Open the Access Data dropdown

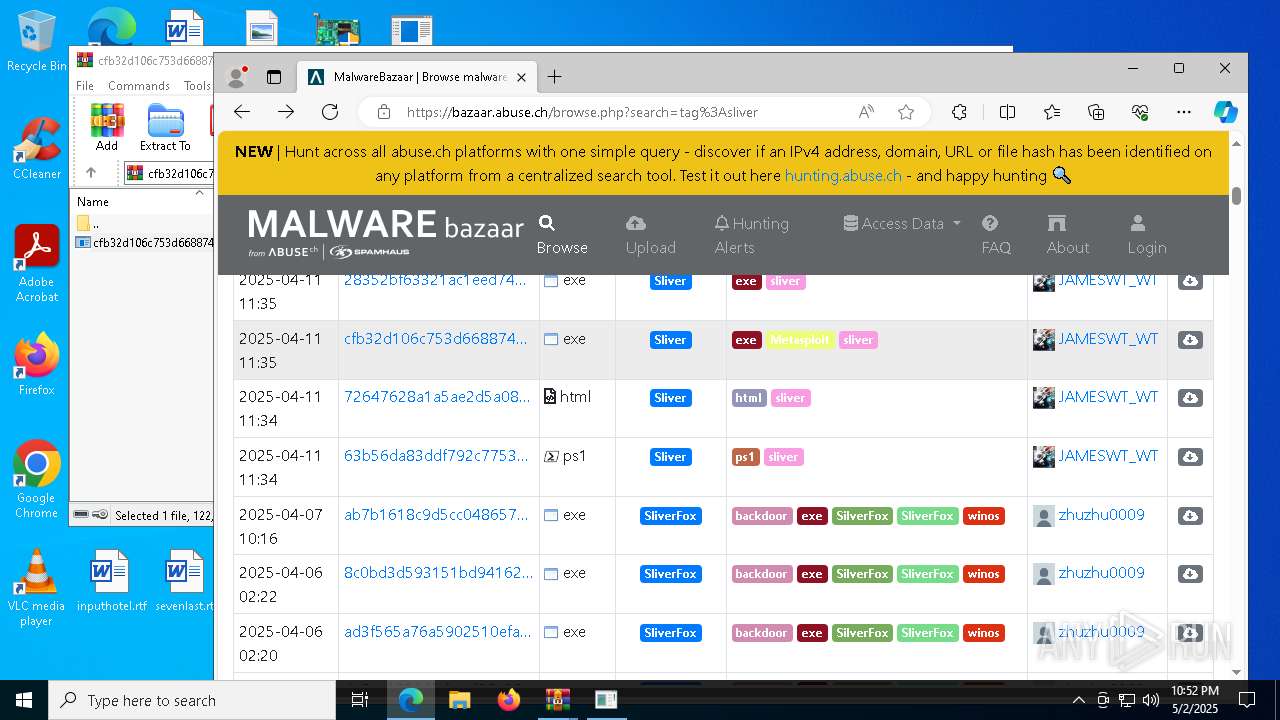tap(902, 223)
